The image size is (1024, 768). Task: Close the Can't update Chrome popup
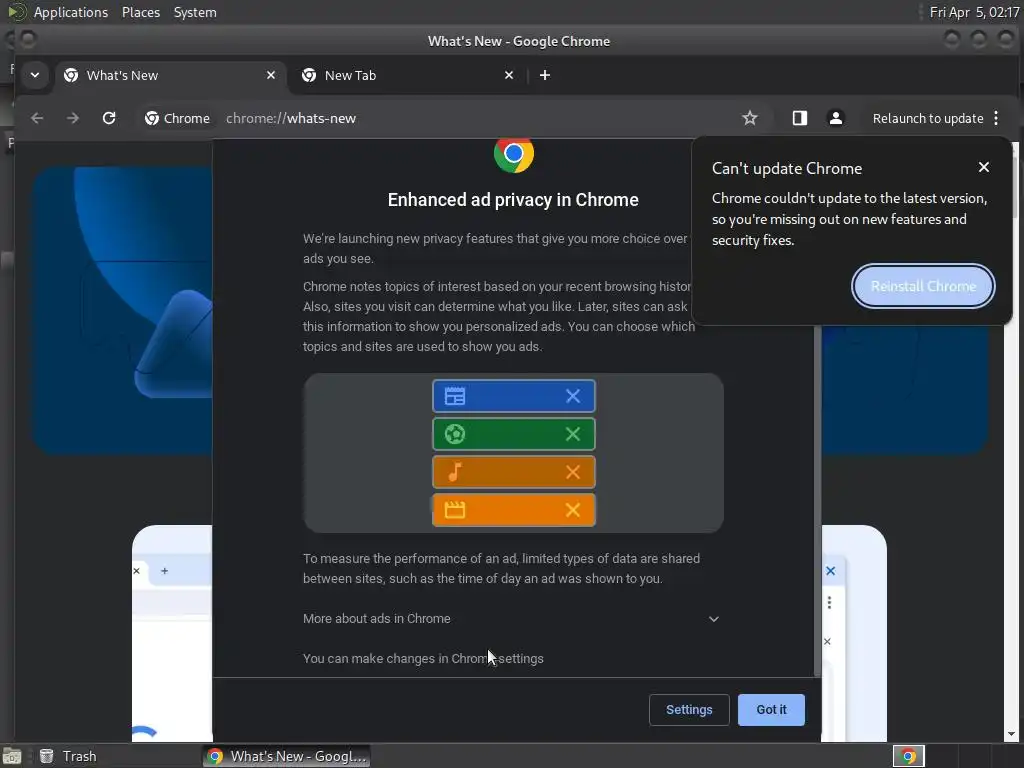tap(984, 167)
